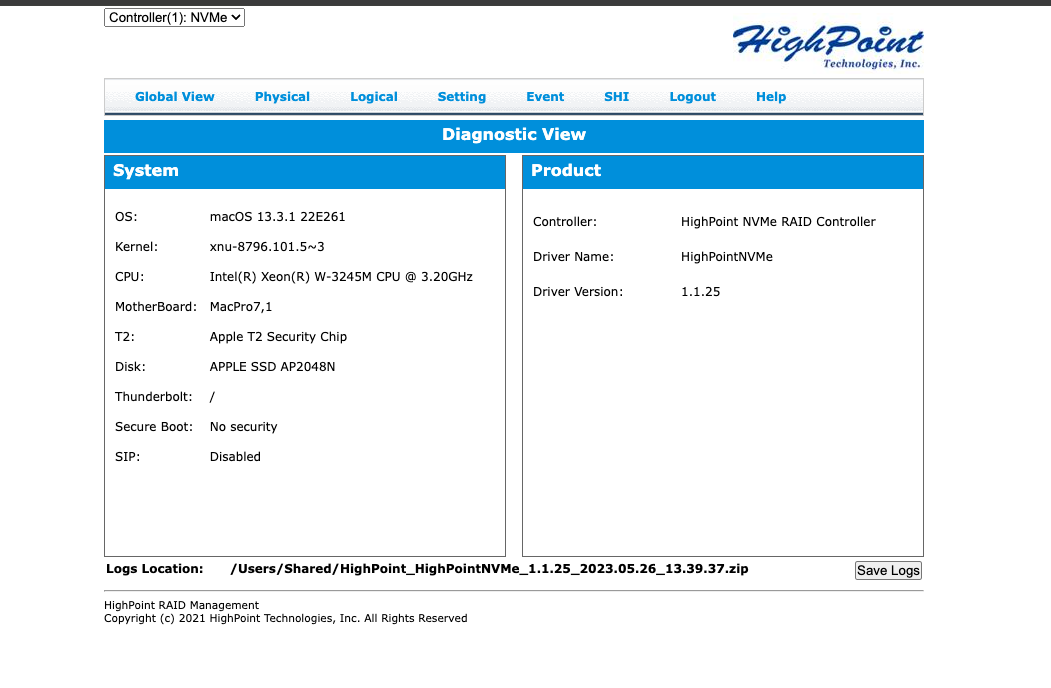Click the Driver Version: label
The height and width of the screenshot is (688, 1051).
pyautogui.click(x=578, y=292)
